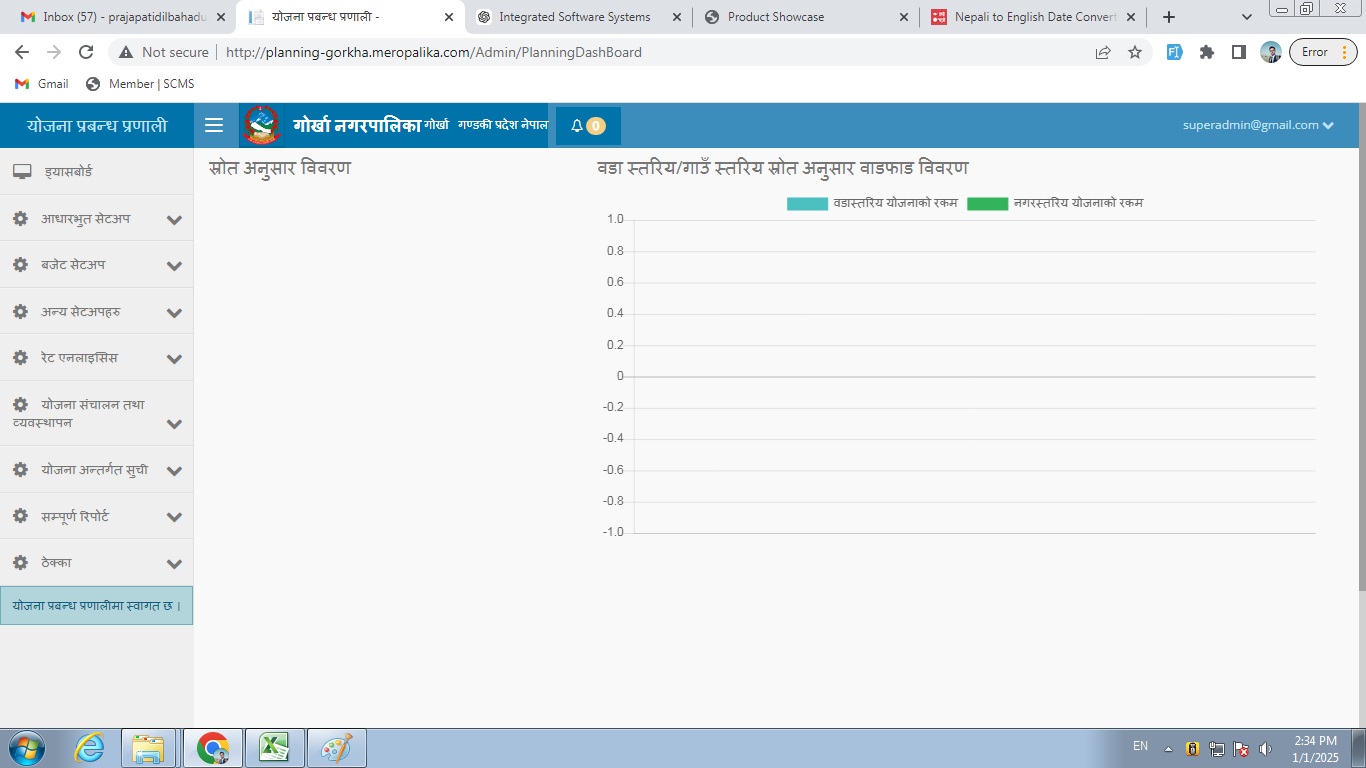Switch to the Product Showcase tab

coord(776,17)
